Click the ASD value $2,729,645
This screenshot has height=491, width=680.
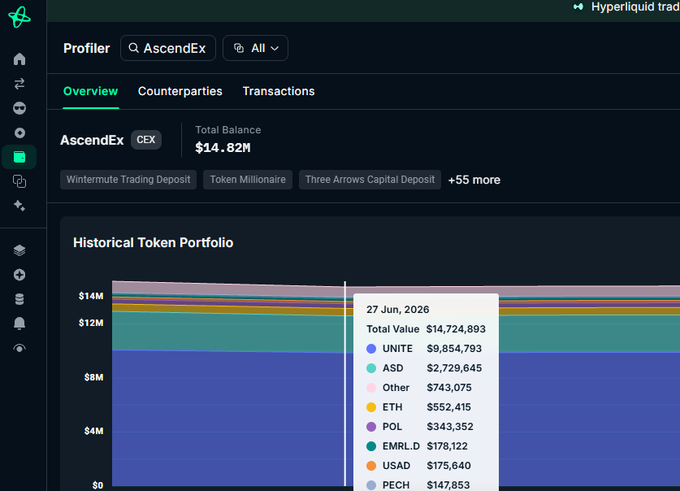coord(454,368)
